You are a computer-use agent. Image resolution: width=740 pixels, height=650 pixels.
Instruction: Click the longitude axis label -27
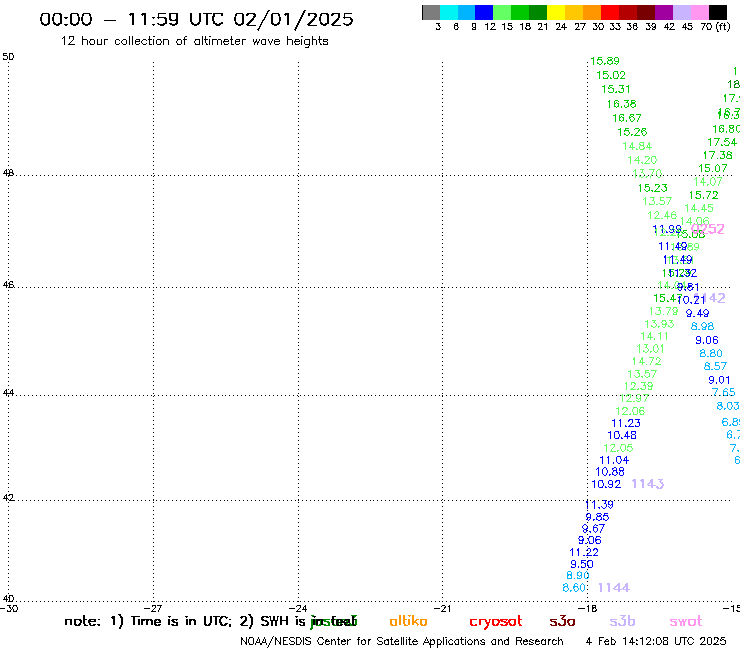(153, 609)
